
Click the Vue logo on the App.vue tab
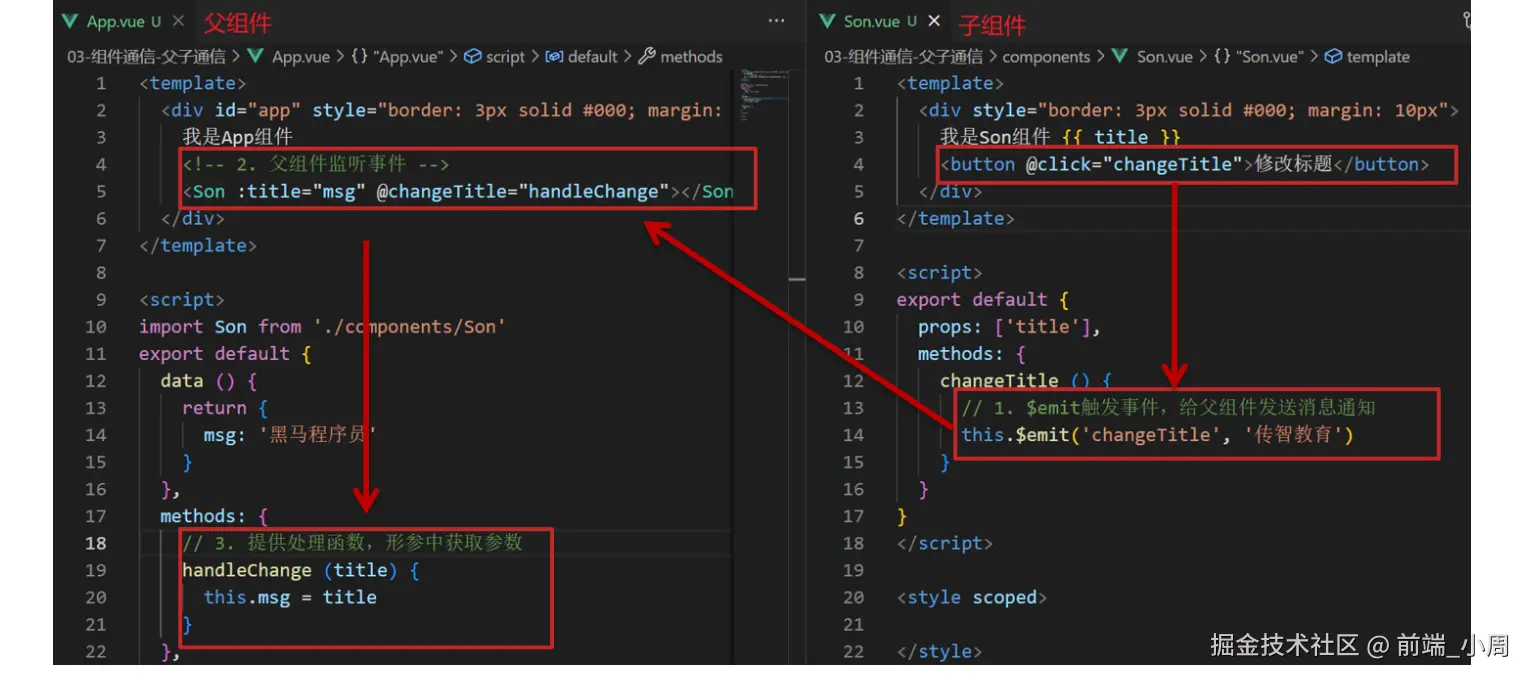pos(70,21)
